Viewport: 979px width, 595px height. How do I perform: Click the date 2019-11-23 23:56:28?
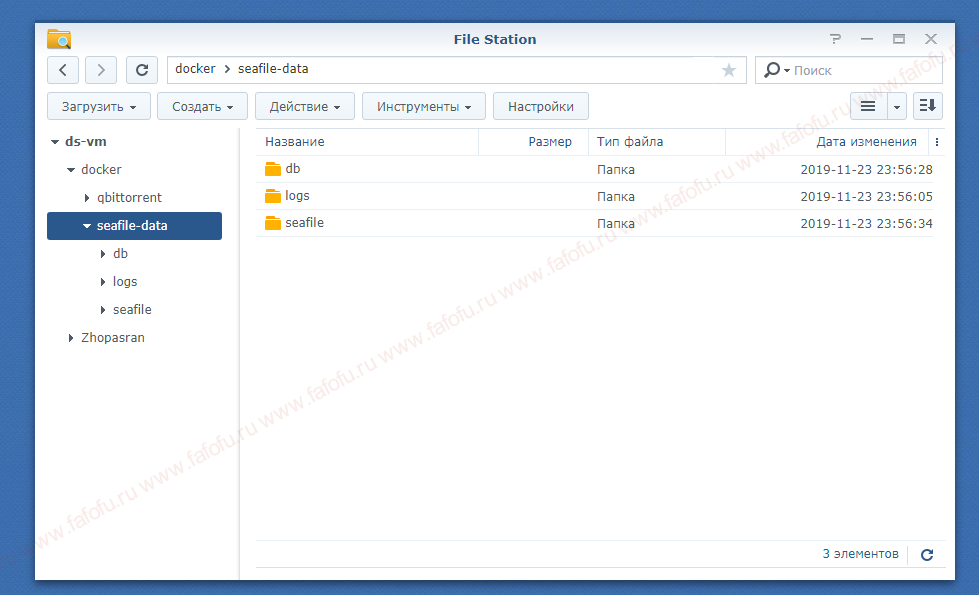[866, 170]
